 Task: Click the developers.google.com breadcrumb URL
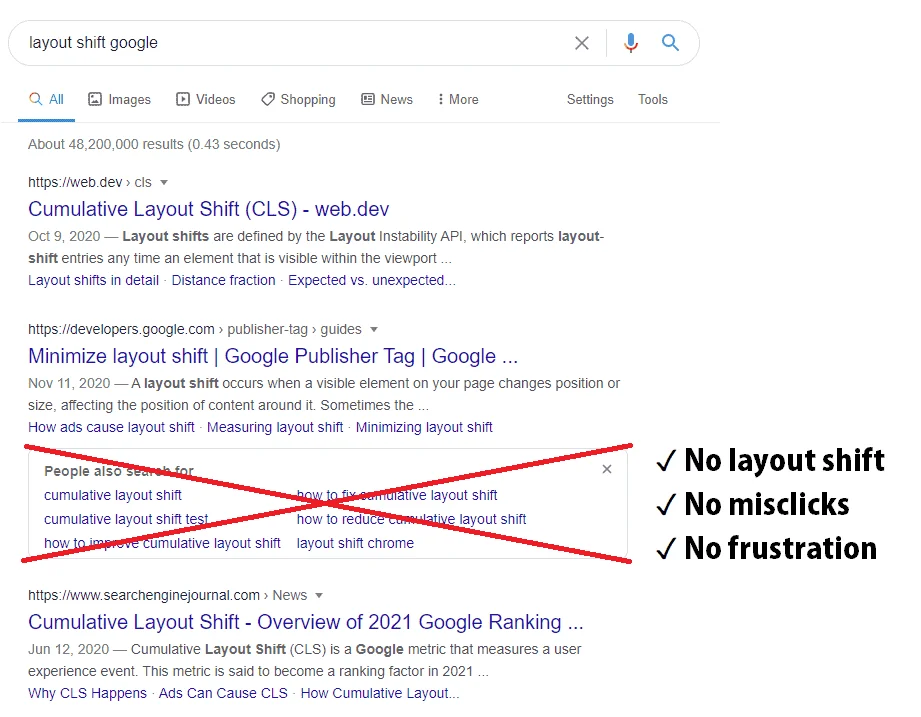tap(195, 329)
